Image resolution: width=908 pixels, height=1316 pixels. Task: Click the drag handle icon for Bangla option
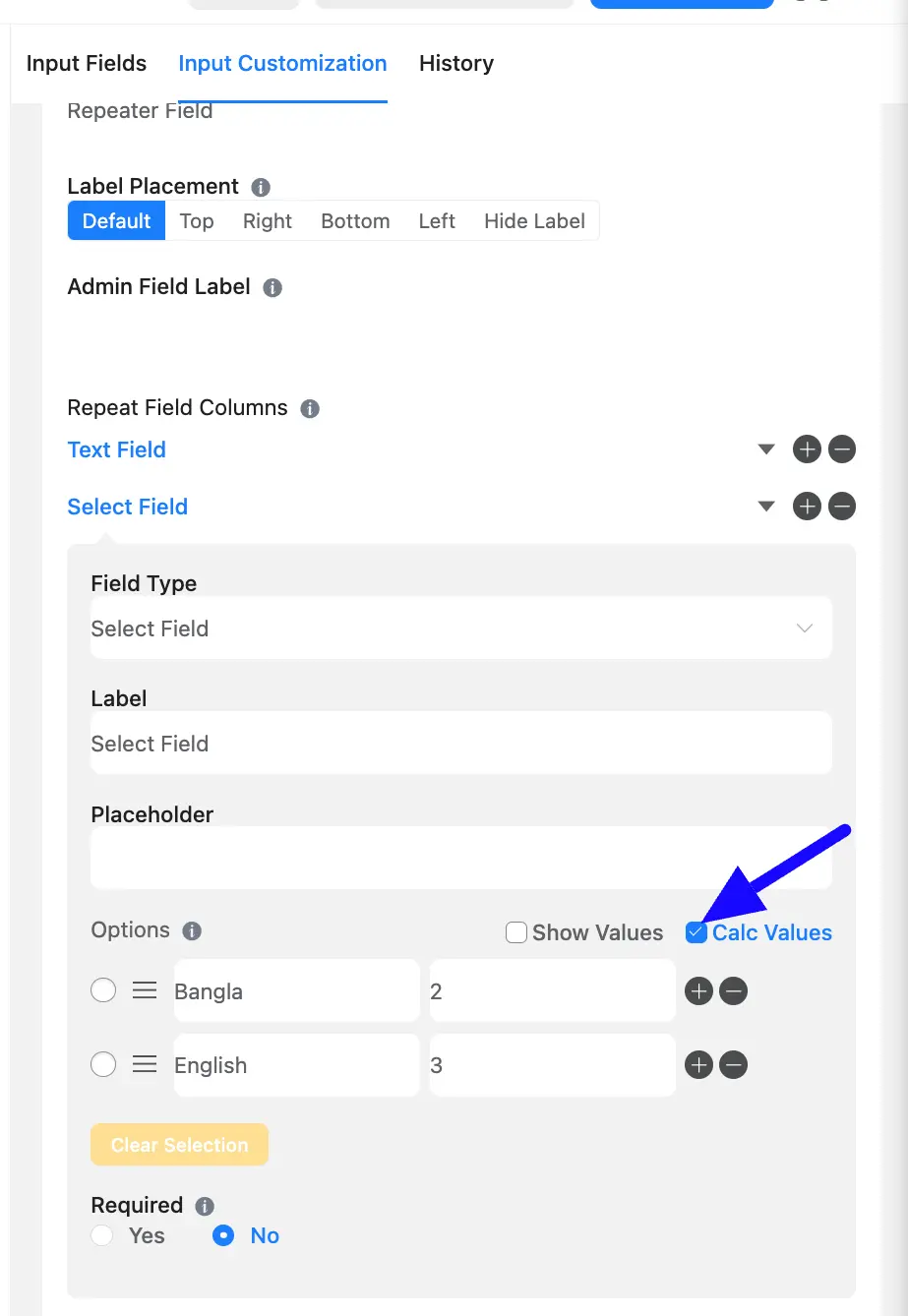point(145,991)
